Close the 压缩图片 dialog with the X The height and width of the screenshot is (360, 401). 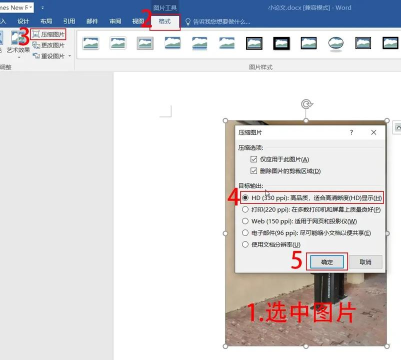[x=374, y=132]
